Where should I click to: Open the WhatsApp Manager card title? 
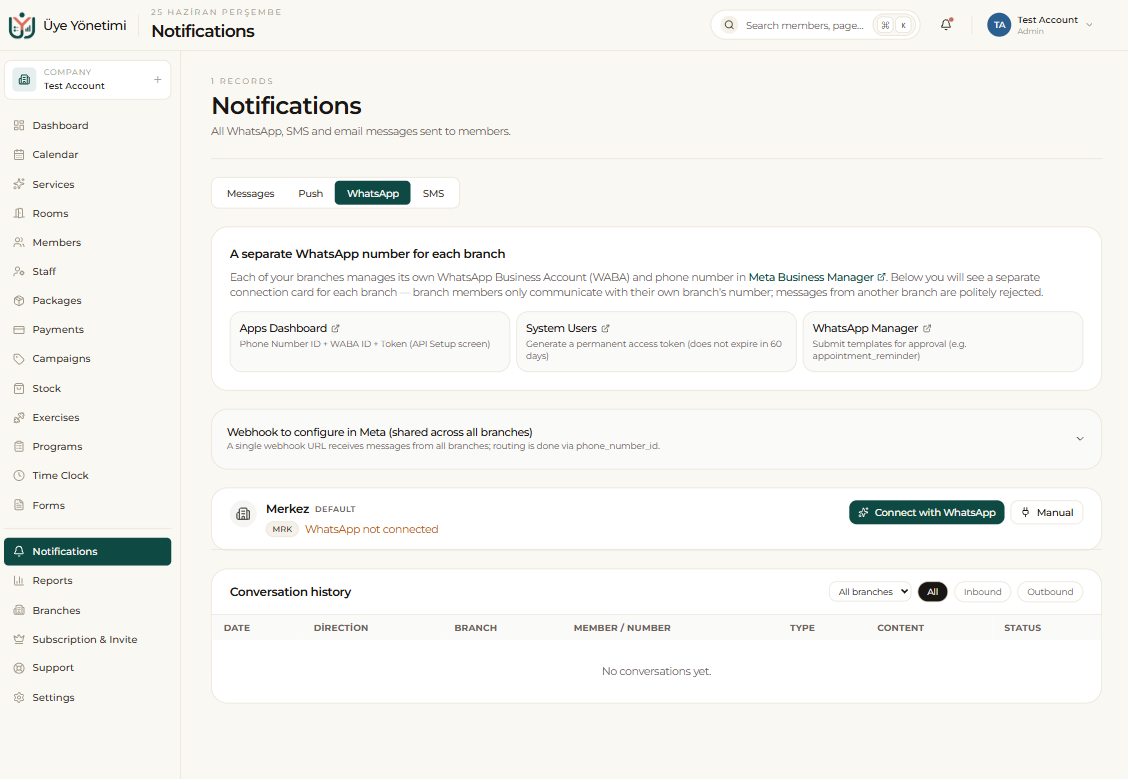pyautogui.click(x=865, y=328)
